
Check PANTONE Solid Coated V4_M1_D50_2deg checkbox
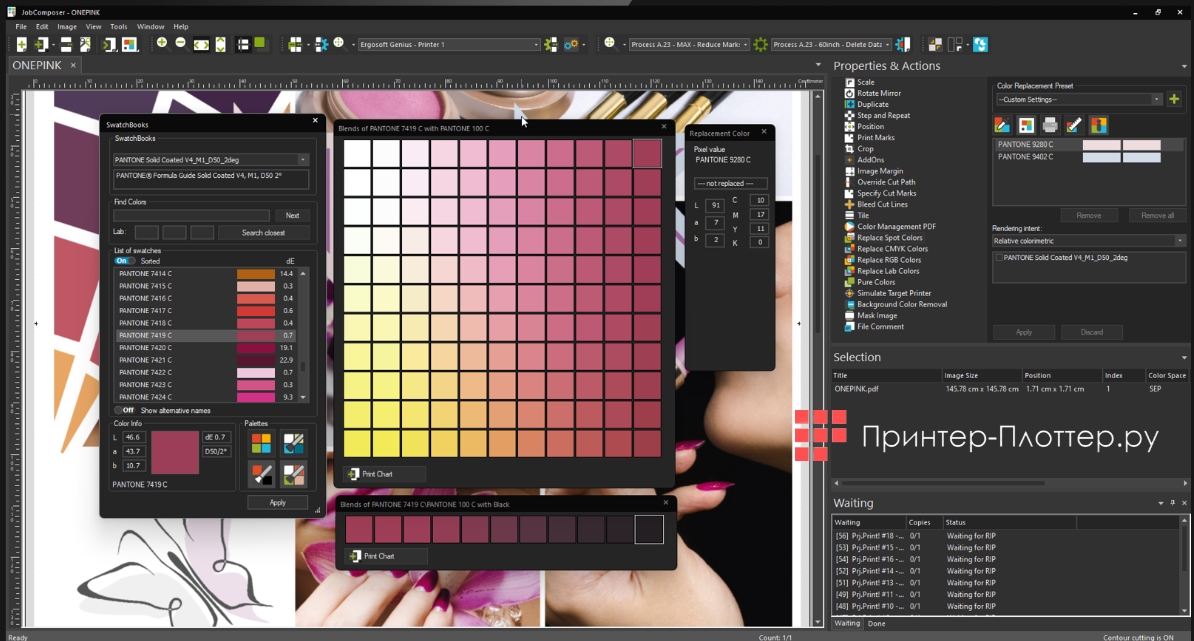pyautogui.click(x=998, y=257)
